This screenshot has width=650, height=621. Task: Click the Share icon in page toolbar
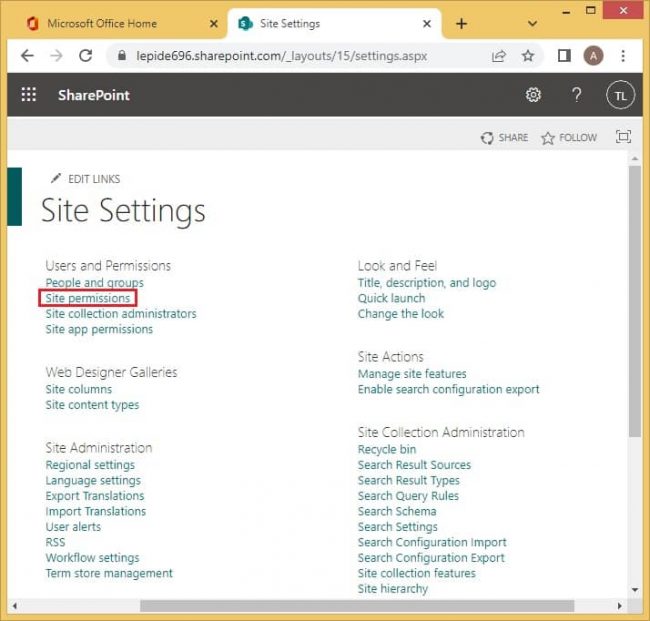tap(487, 138)
